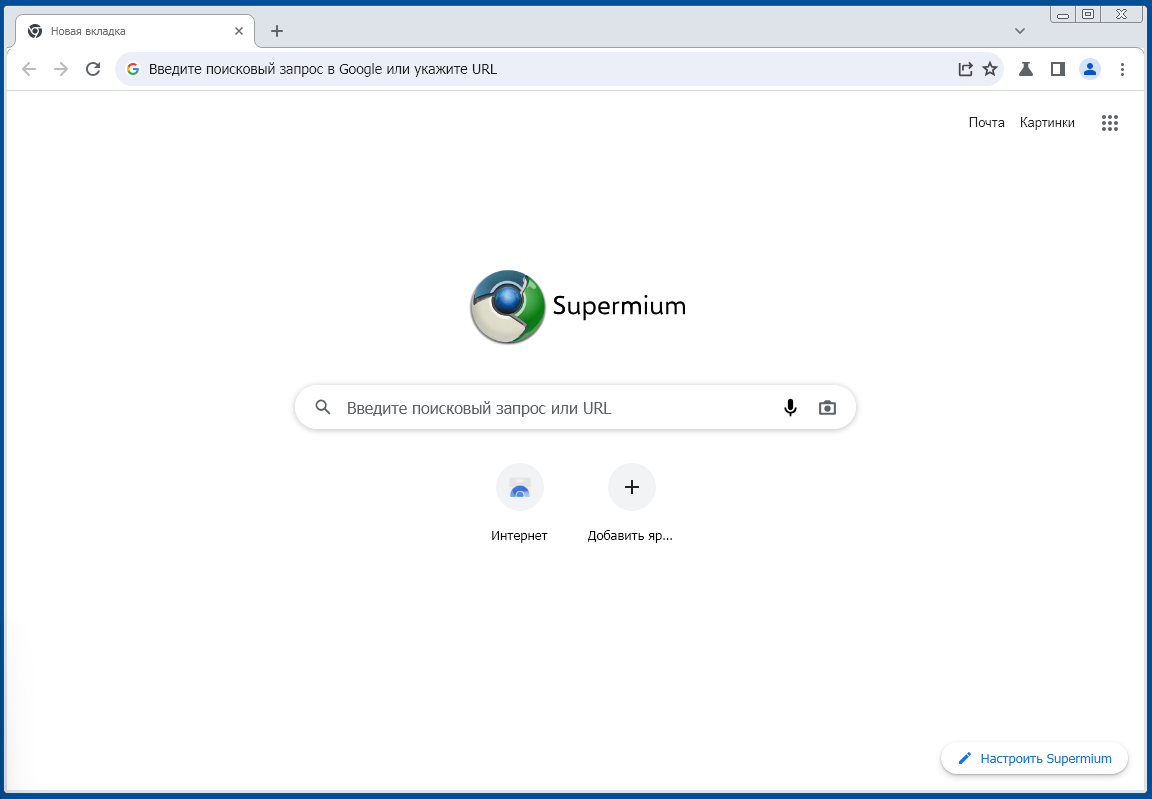Open the Почта link
The height and width of the screenshot is (799, 1152).
pyautogui.click(x=986, y=123)
